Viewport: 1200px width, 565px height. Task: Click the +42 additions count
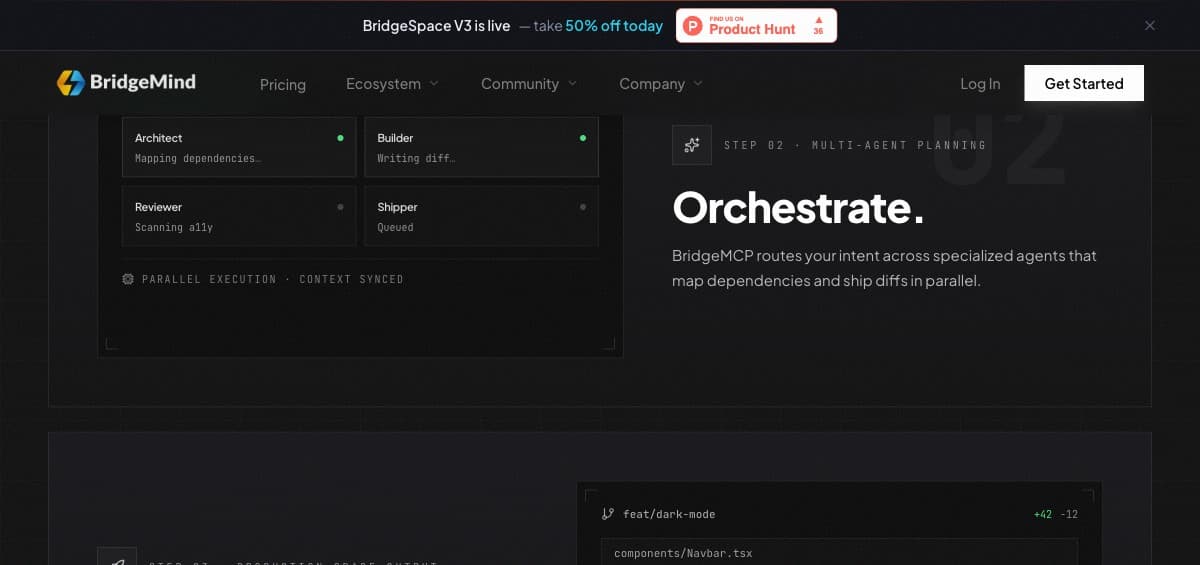pos(1043,514)
